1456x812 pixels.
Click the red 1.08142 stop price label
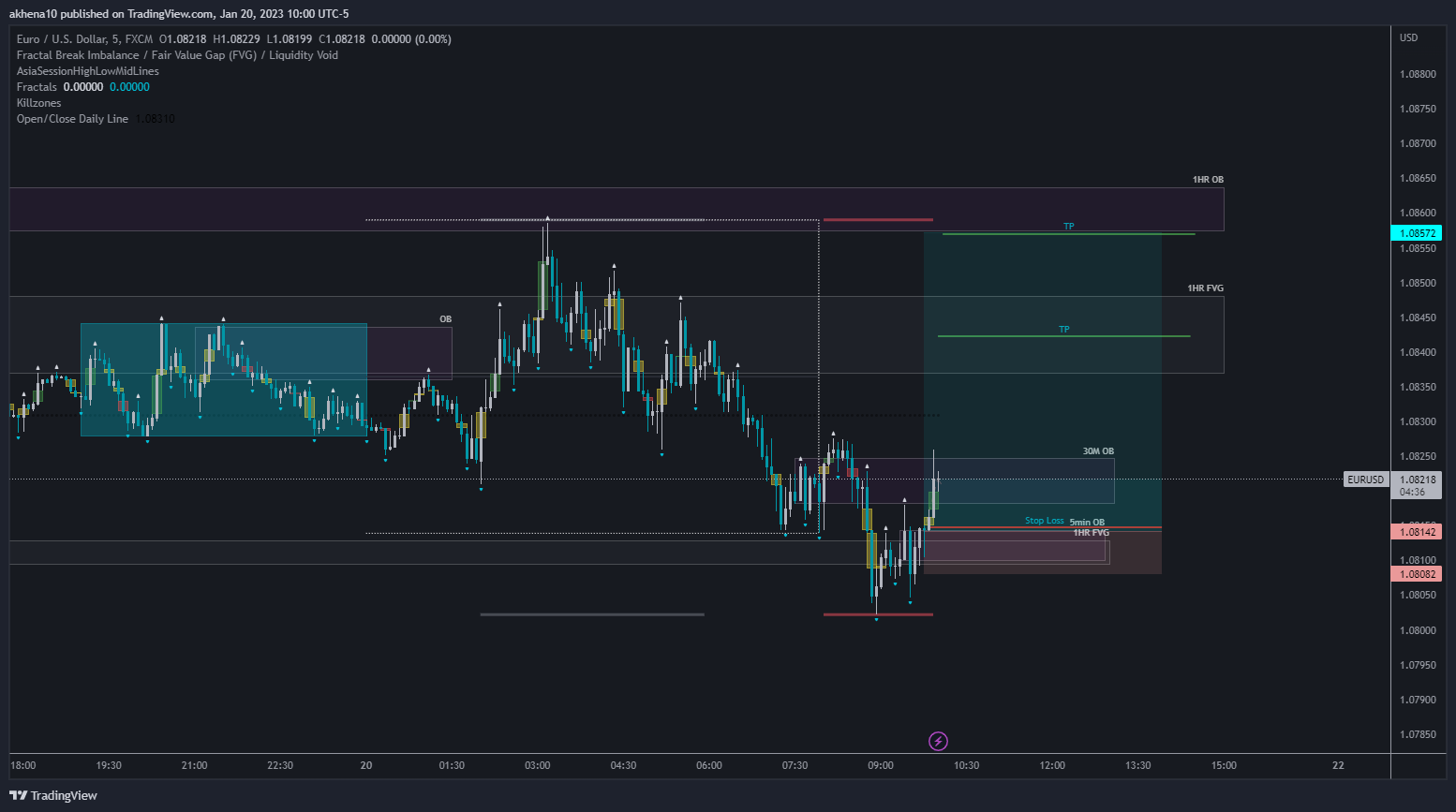(x=1417, y=532)
